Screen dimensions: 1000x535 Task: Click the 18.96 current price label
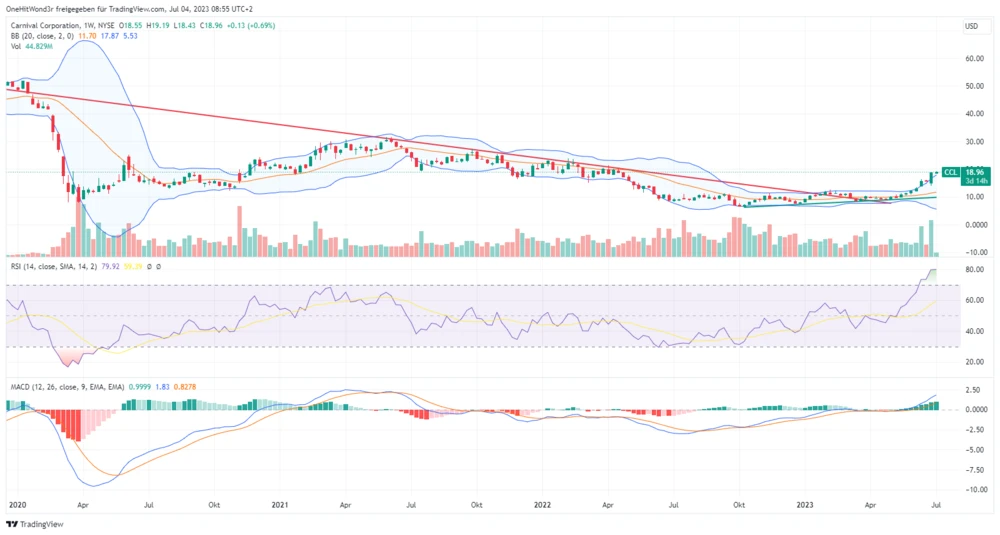(x=975, y=171)
